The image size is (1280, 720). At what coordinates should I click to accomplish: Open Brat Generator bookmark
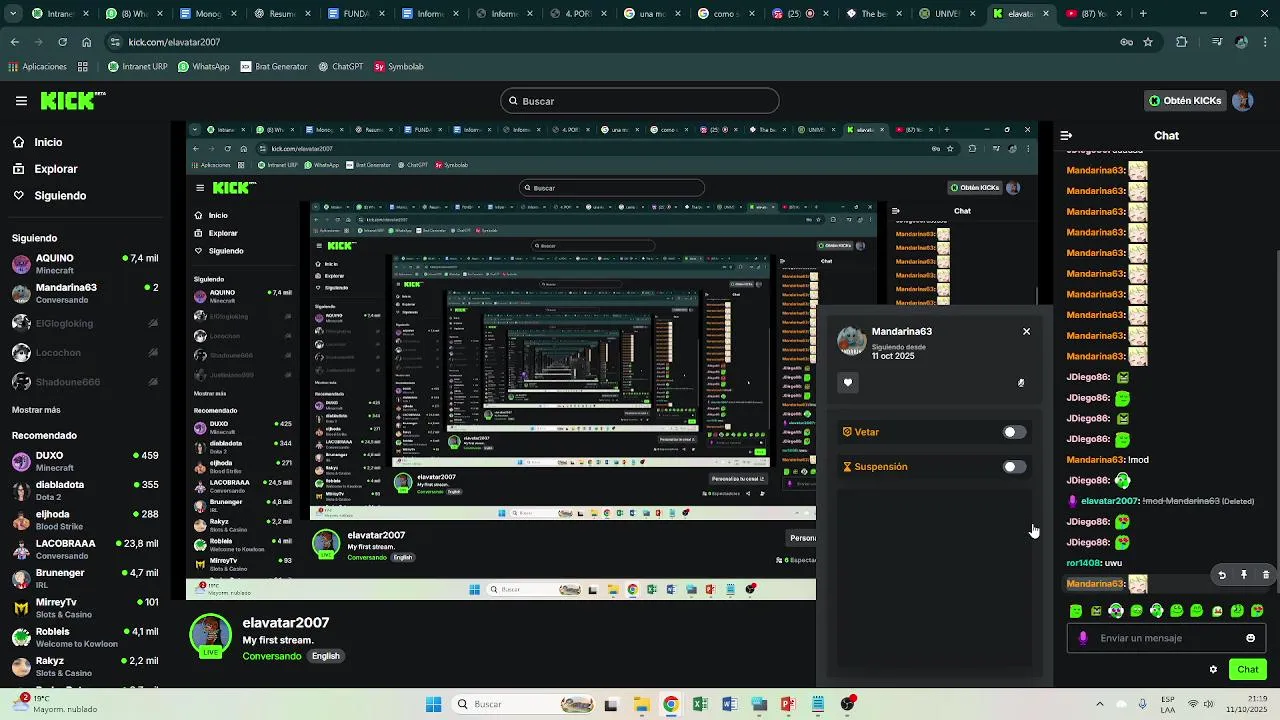[273, 67]
